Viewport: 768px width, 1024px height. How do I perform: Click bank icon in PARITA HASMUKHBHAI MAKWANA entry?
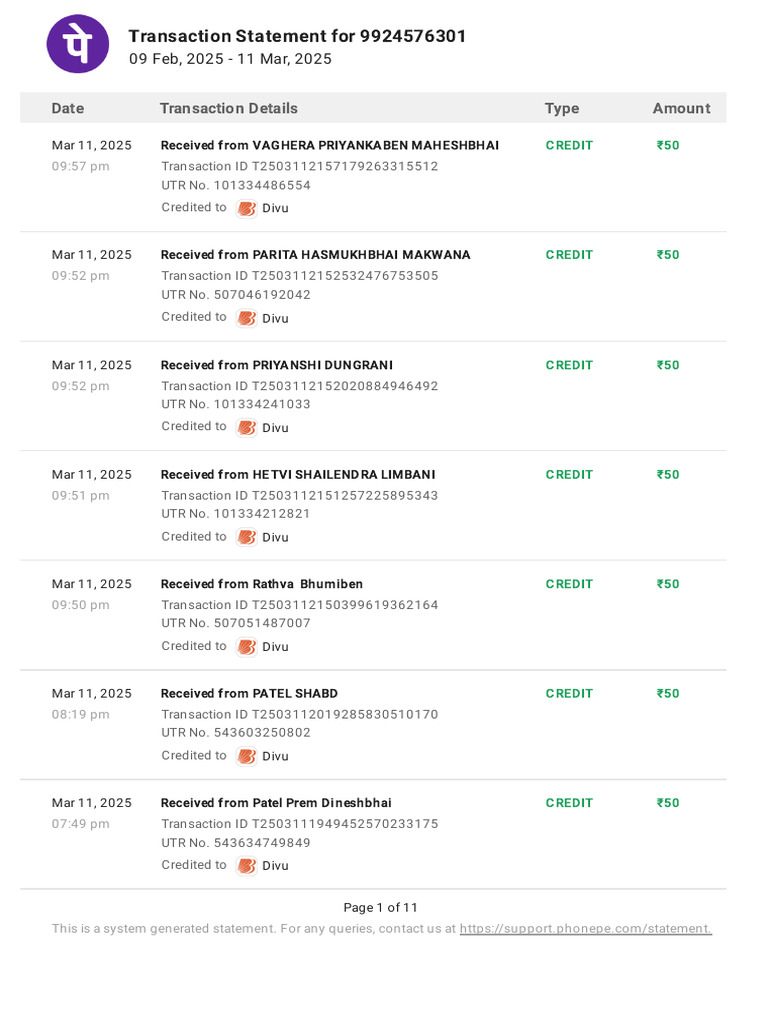click(246, 318)
